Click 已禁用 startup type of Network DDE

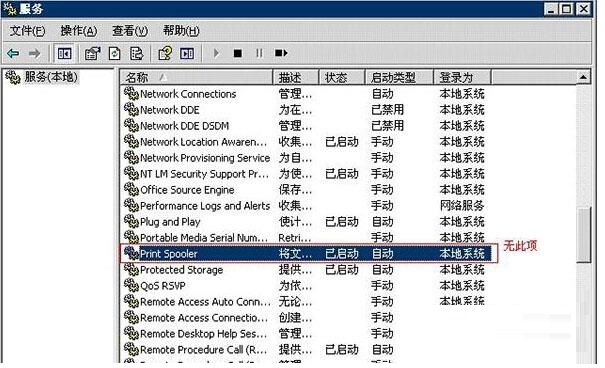(x=387, y=110)
